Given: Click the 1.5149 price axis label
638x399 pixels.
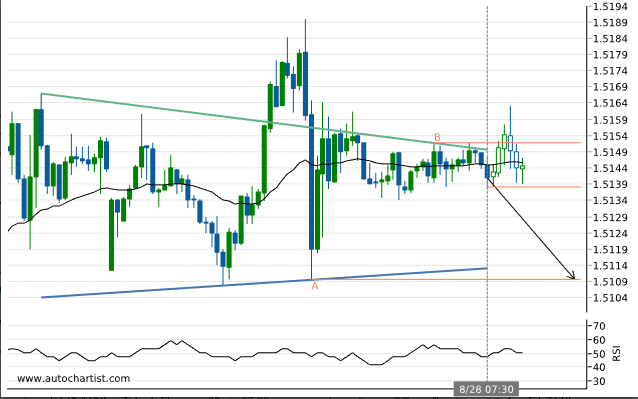Looking at the screenshot, I should [x=610, y=153].
